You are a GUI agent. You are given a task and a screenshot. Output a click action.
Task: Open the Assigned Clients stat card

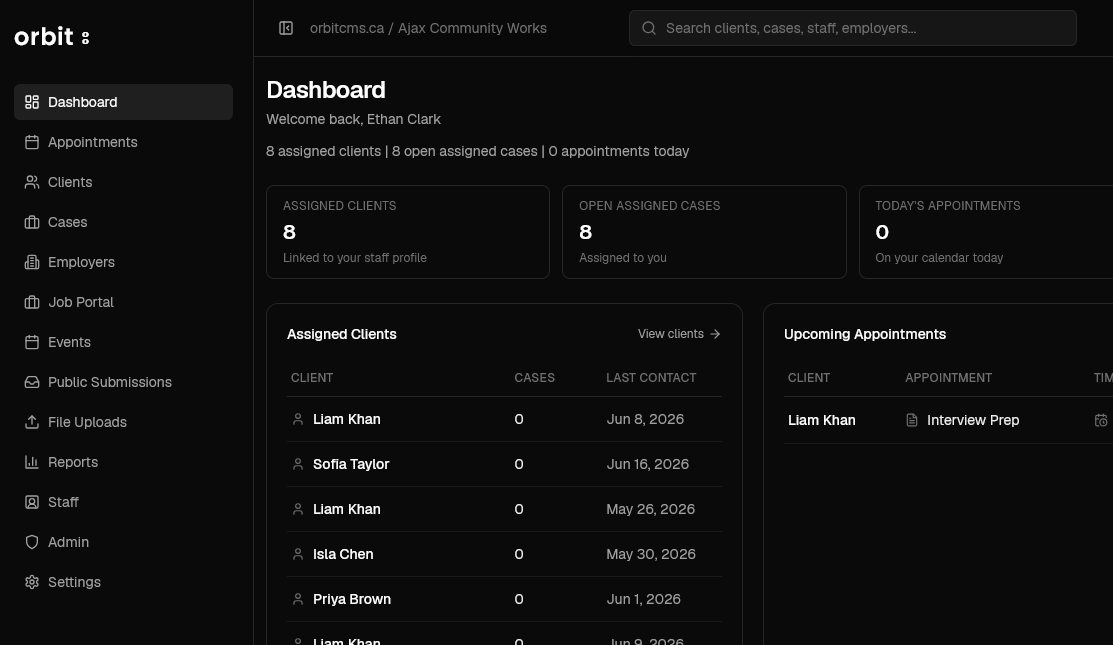(x=407, y=232)
